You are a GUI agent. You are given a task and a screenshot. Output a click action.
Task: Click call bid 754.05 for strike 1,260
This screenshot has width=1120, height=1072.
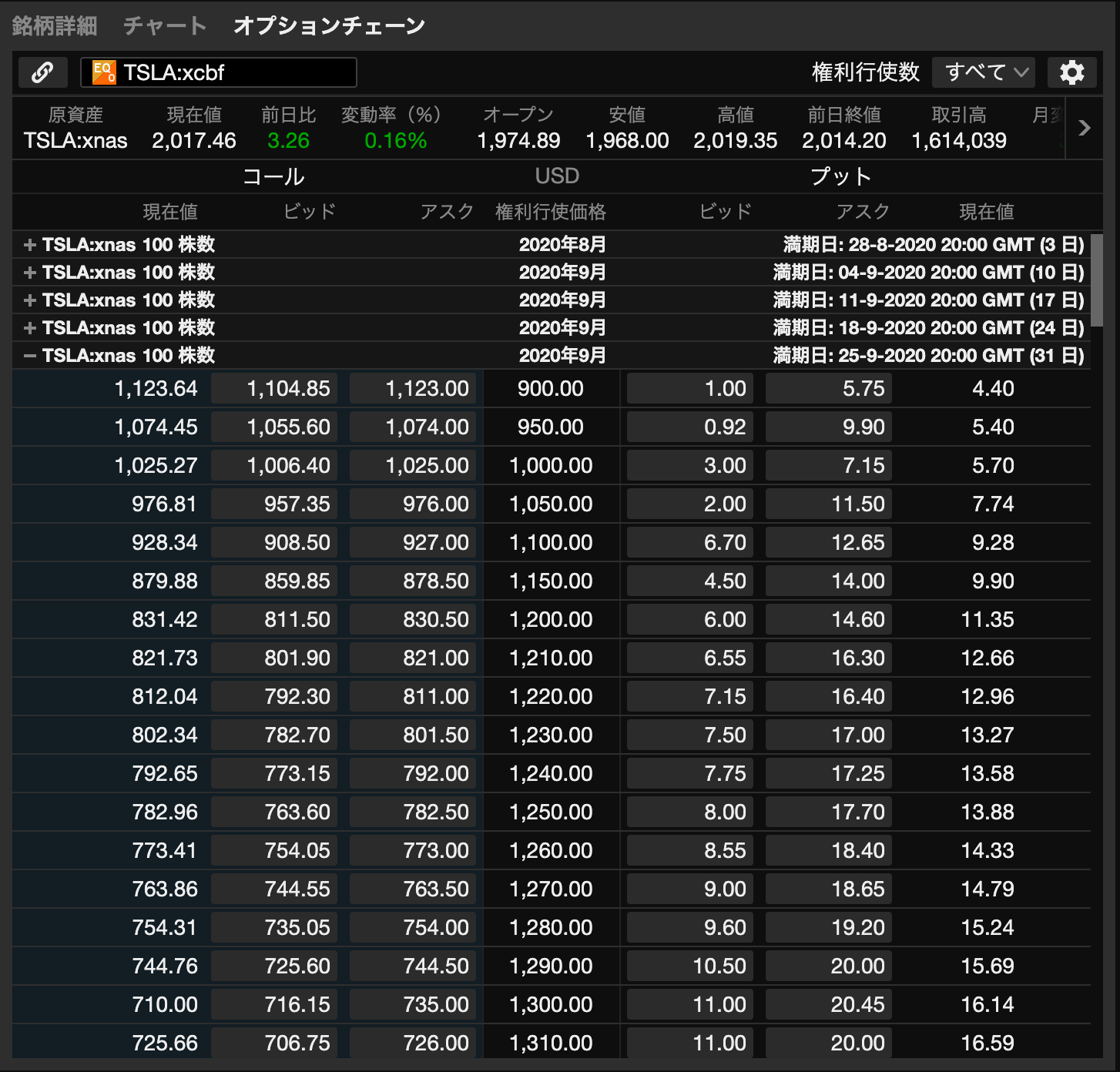pyautogui.click(x=274, y=850)
